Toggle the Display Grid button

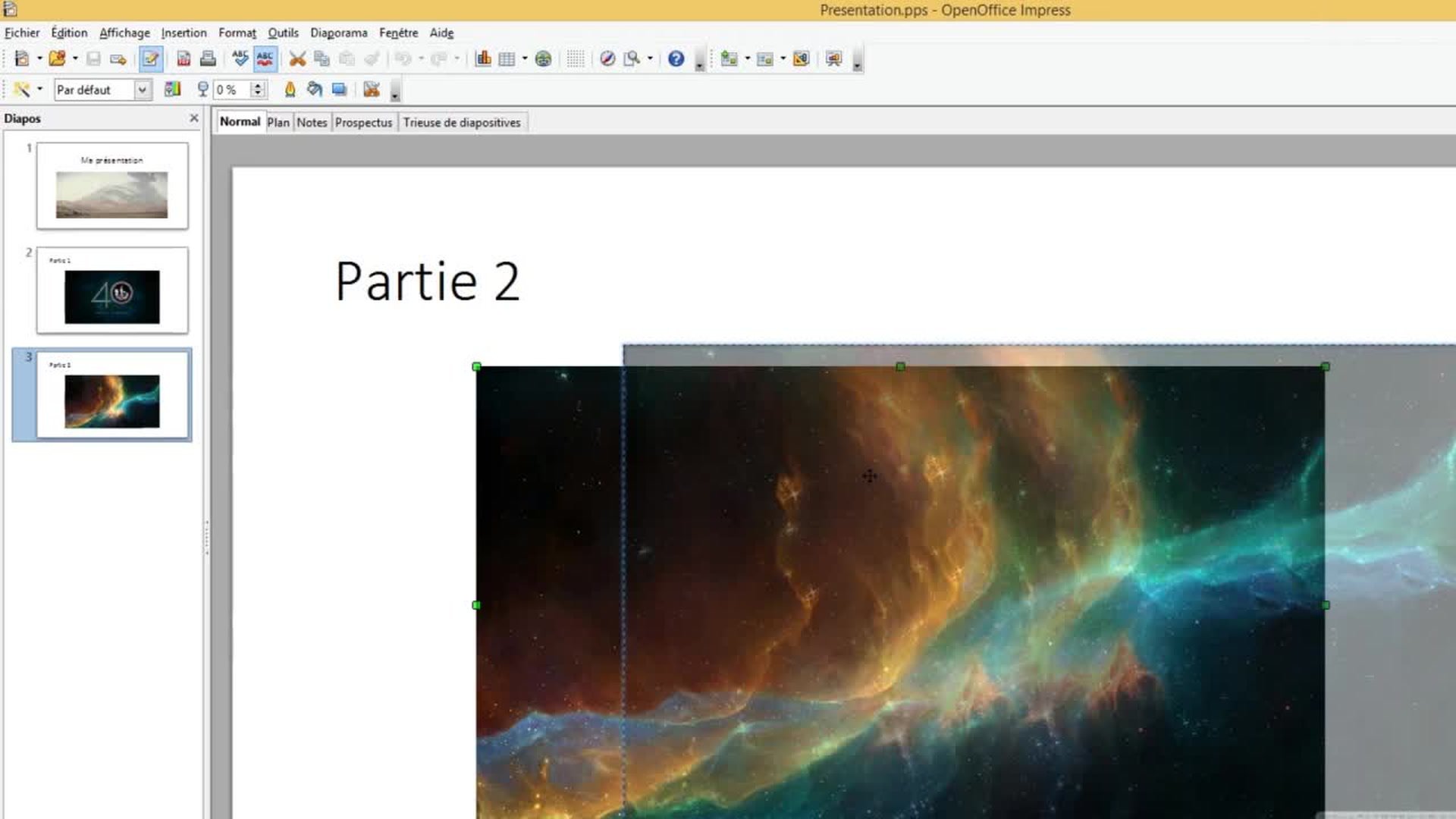[576, 59]
